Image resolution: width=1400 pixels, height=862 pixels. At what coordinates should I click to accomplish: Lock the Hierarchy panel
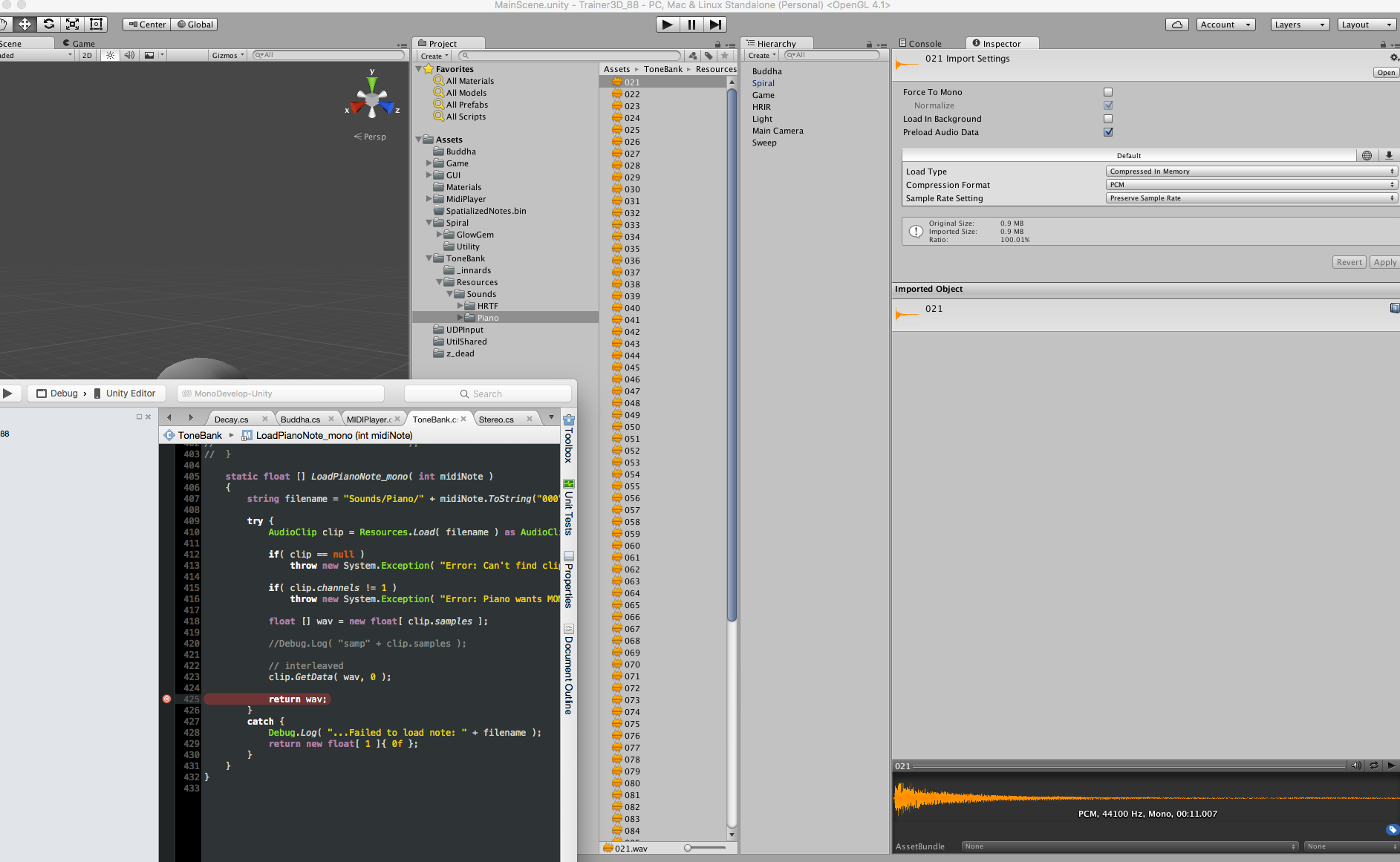869,45
